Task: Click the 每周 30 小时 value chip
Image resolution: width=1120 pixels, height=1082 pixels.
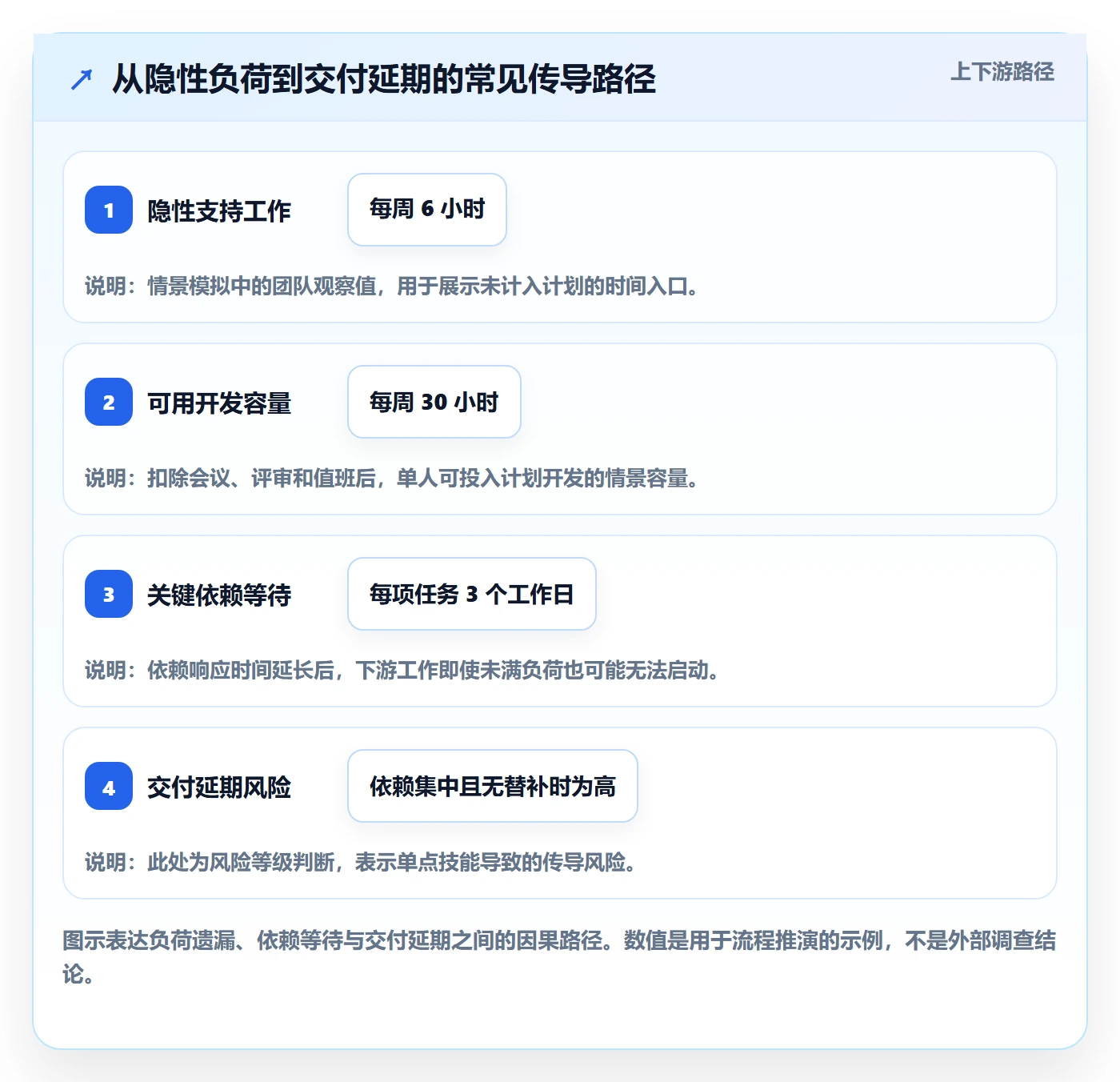Action: 434,402
